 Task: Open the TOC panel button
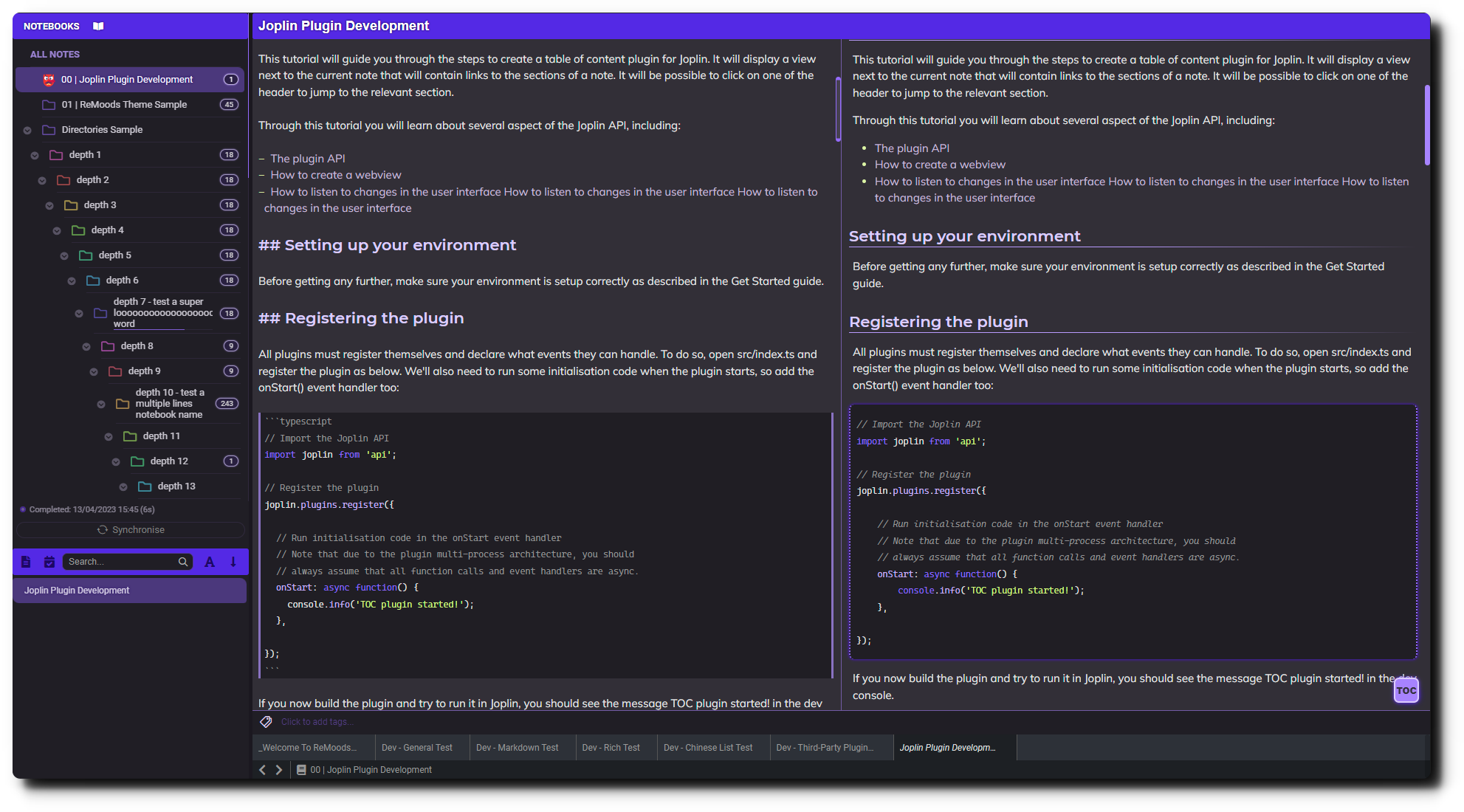pyautogui.click(x=1406, y=691)
